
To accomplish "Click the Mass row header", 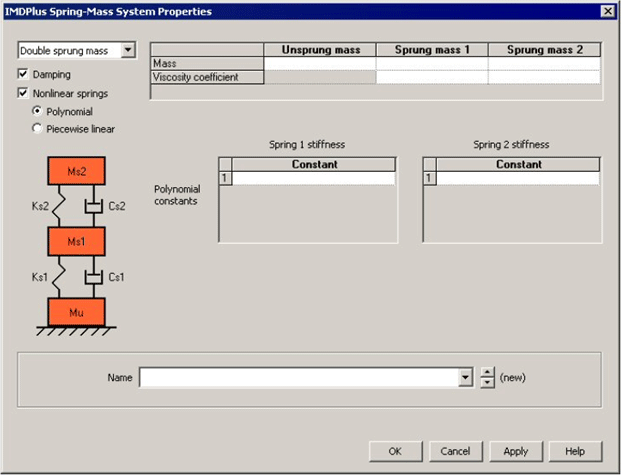I will click(207, 63).
